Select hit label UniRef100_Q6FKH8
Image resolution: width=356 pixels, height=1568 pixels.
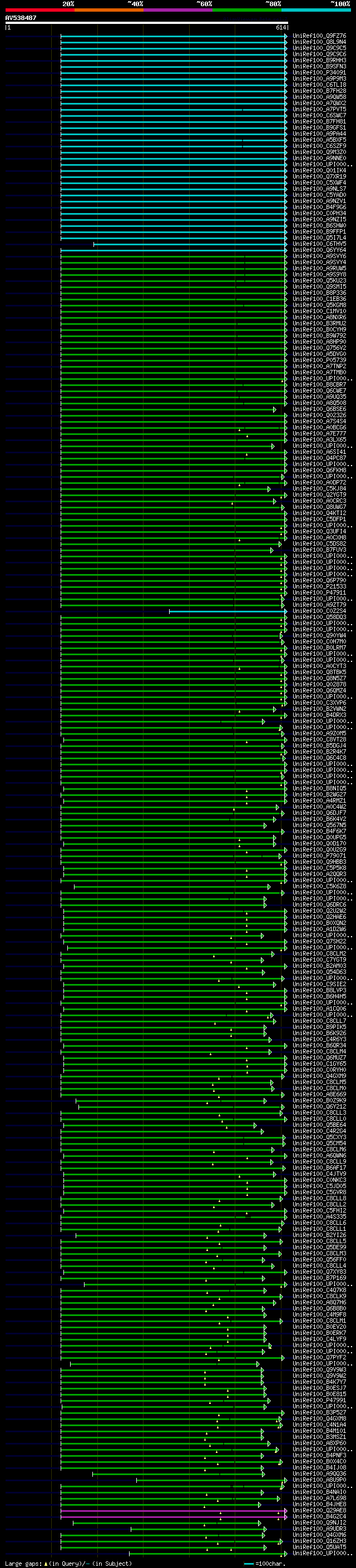(x=319, y=470)
